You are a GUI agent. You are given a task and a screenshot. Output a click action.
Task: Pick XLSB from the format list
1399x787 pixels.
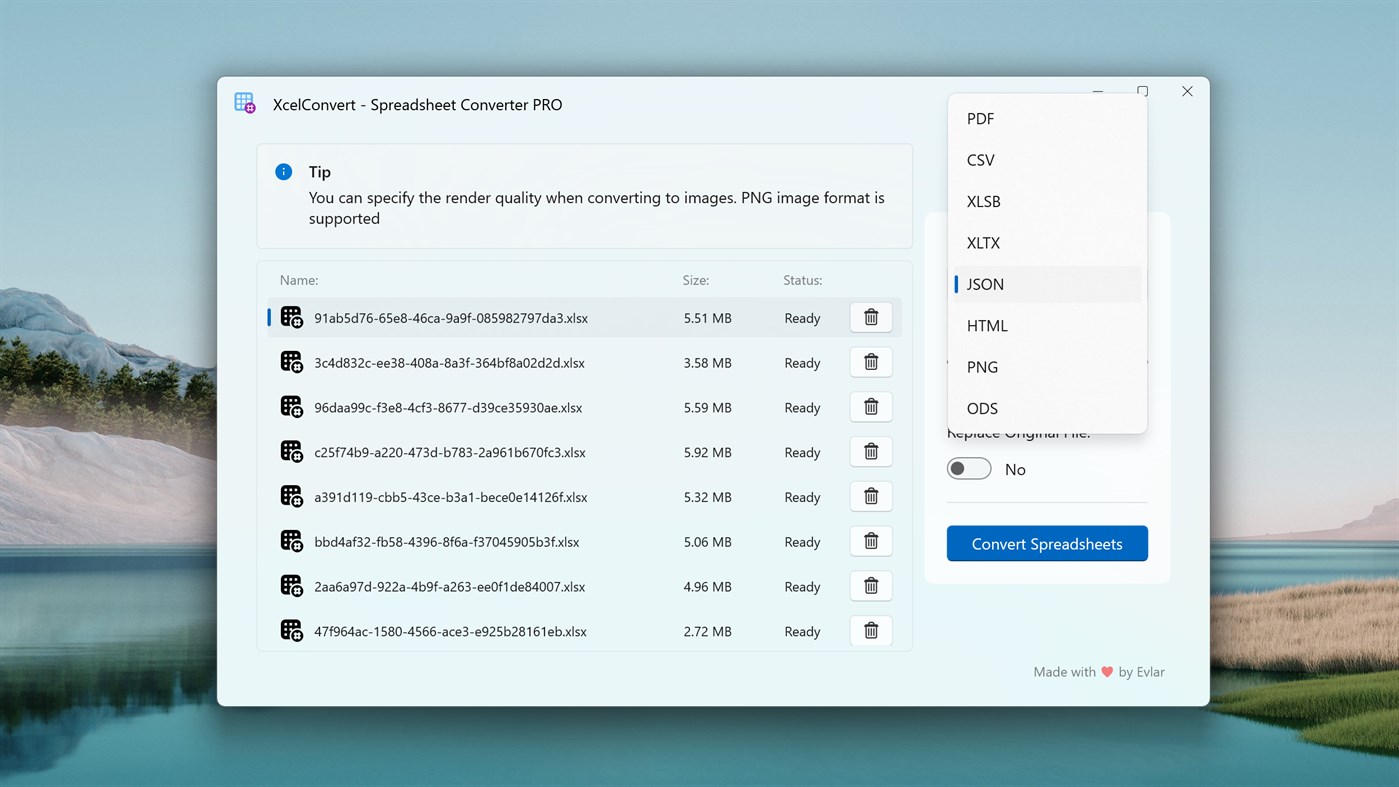[983, 201]
